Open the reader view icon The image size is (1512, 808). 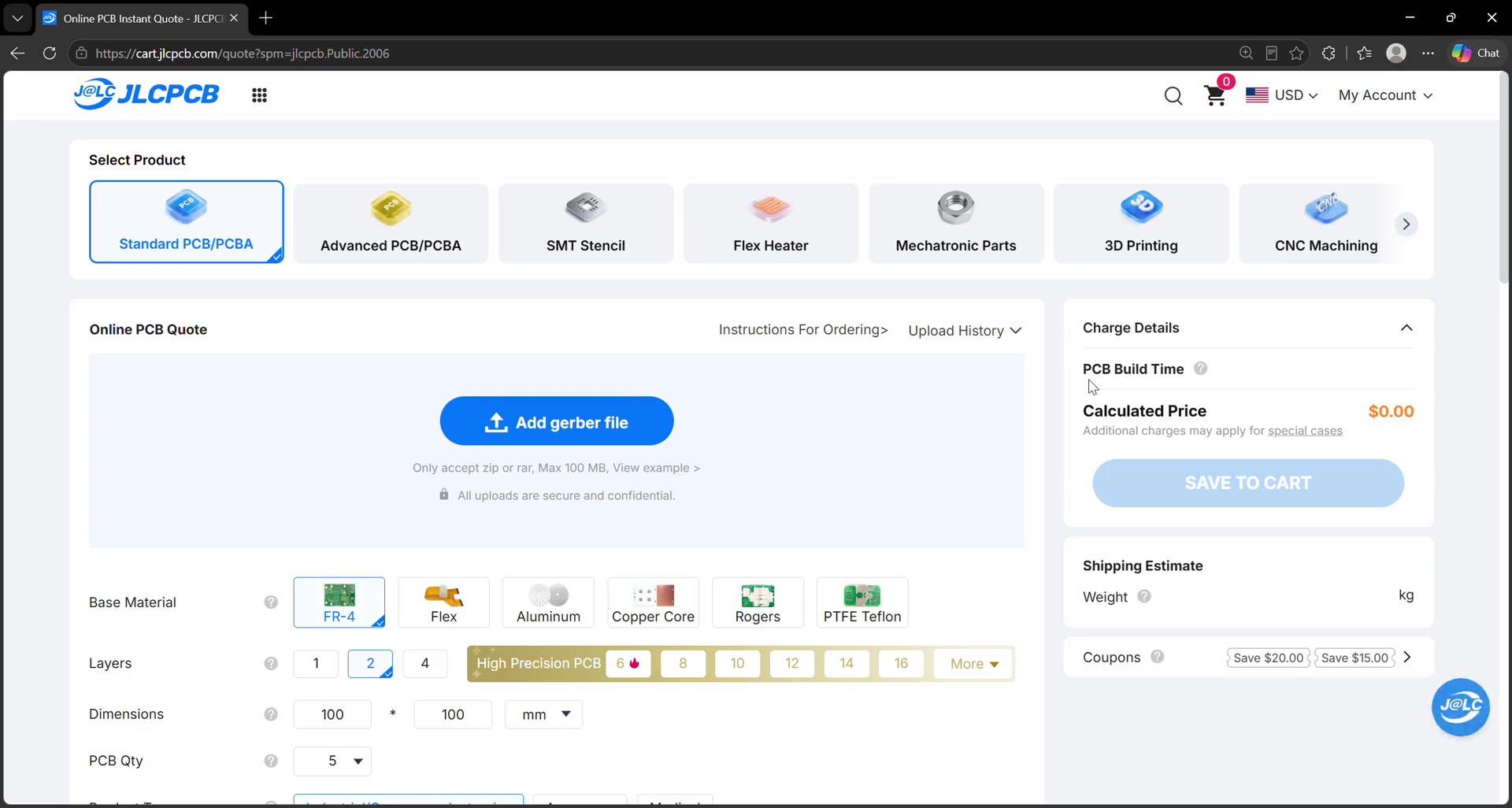1271,53
